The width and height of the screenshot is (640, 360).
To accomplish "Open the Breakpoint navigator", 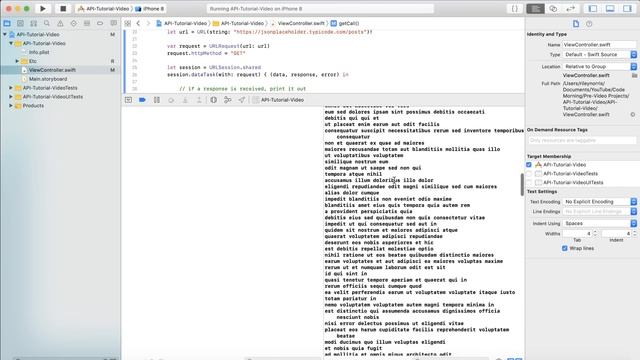I will pyautogui.click(x=100, y=24).
